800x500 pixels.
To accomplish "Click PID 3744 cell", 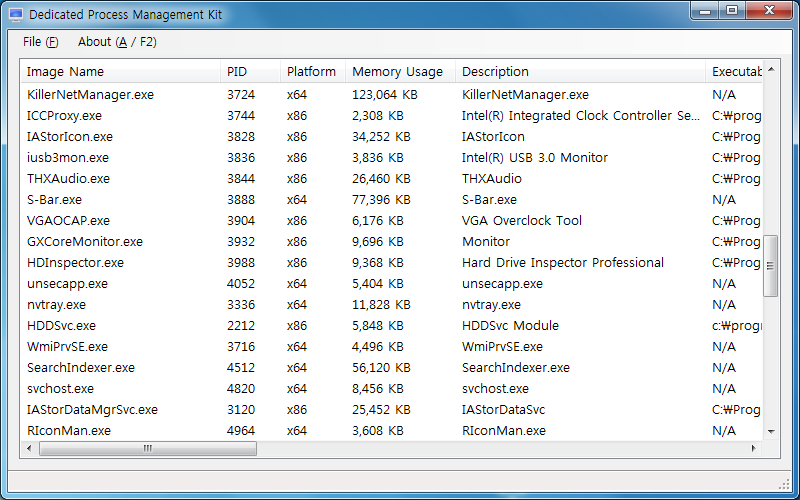I will click(241, 116).
